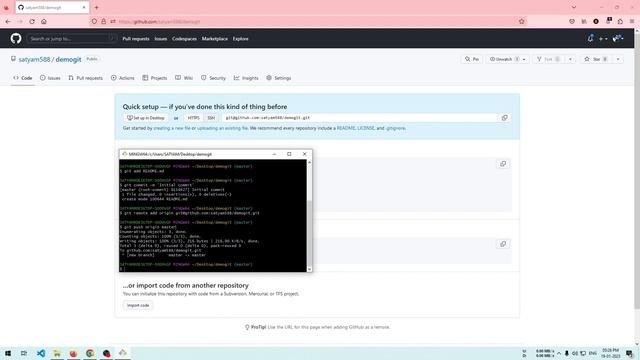Star the repository
This screenshot has height=360, width=640.
point(596,59)
